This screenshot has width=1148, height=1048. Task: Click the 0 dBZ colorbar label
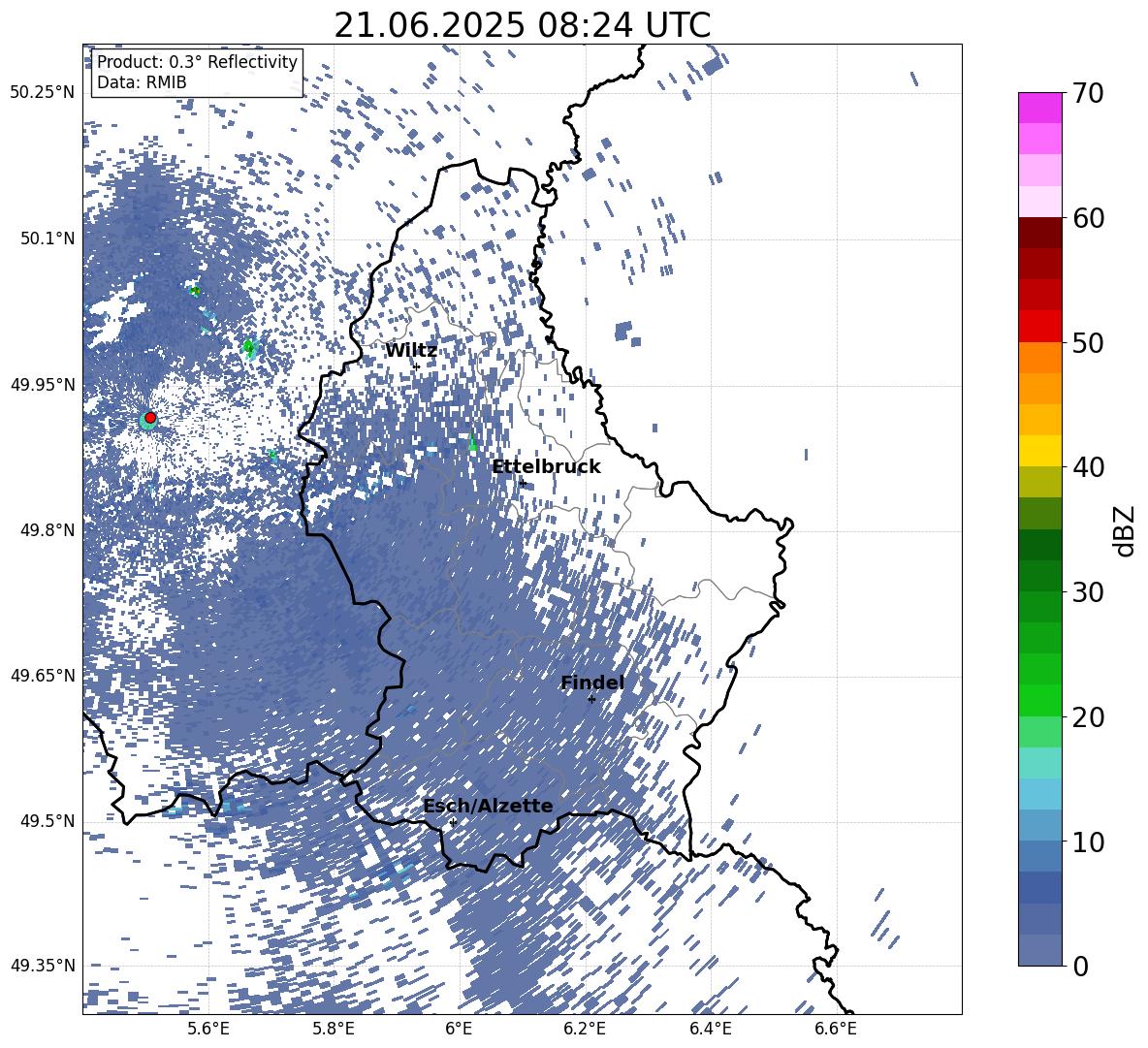click(x=1080, y=966)
